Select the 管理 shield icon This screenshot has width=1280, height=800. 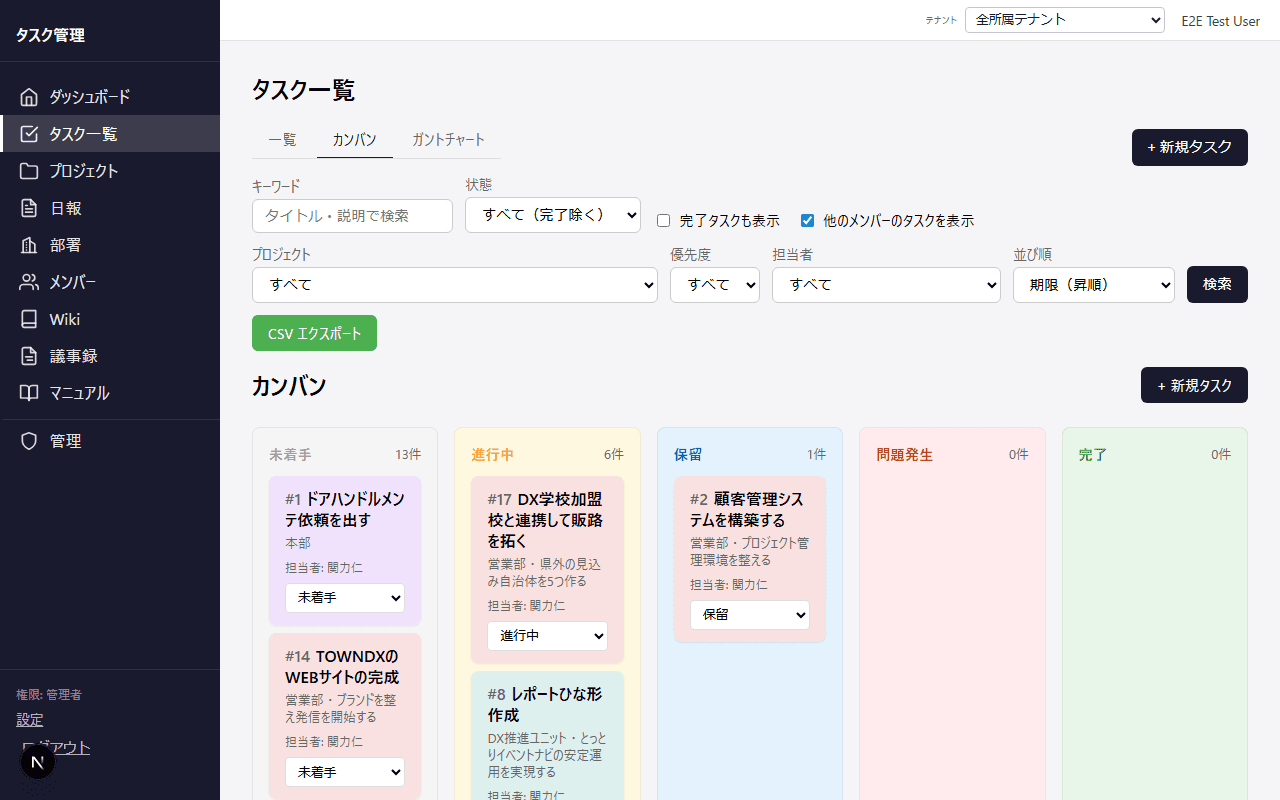pos(29,440)
